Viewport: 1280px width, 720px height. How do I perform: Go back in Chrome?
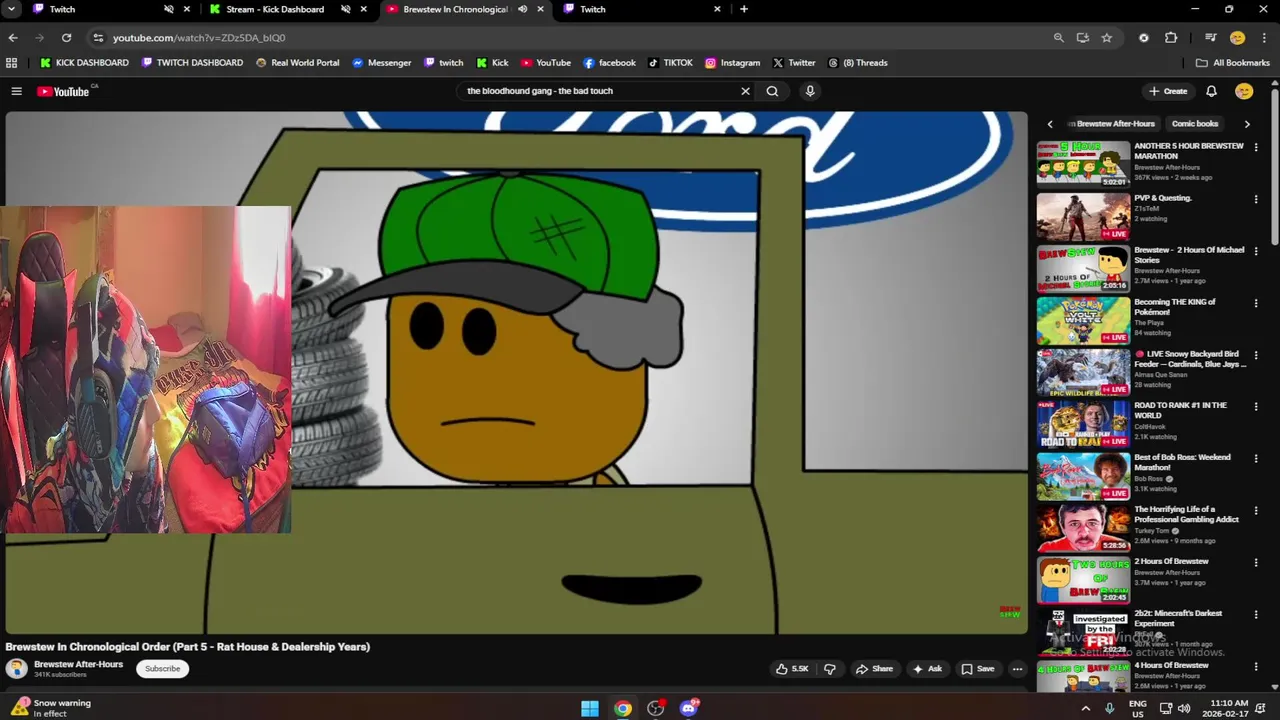(13, 37)
